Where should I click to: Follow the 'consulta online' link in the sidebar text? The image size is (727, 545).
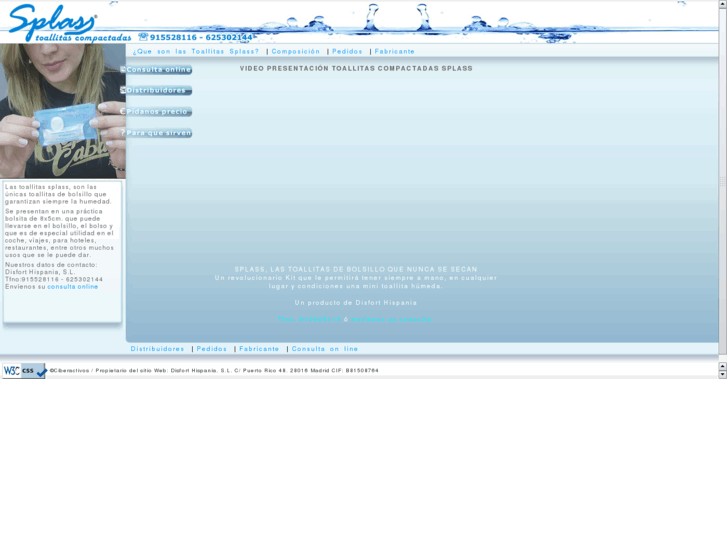73,287
